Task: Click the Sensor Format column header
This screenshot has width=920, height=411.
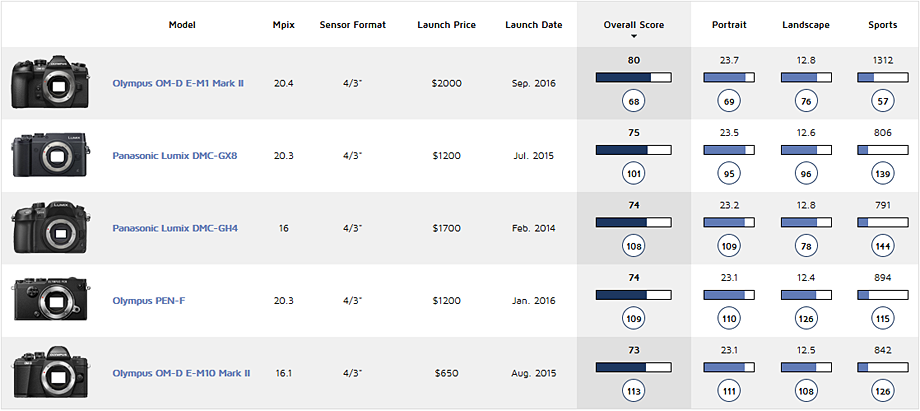Action: coord(353,25)
